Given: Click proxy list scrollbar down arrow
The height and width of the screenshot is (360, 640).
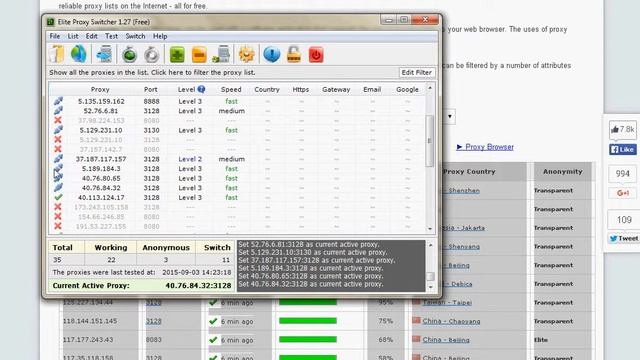Looking at the screenshot, I should pos(430,229).
